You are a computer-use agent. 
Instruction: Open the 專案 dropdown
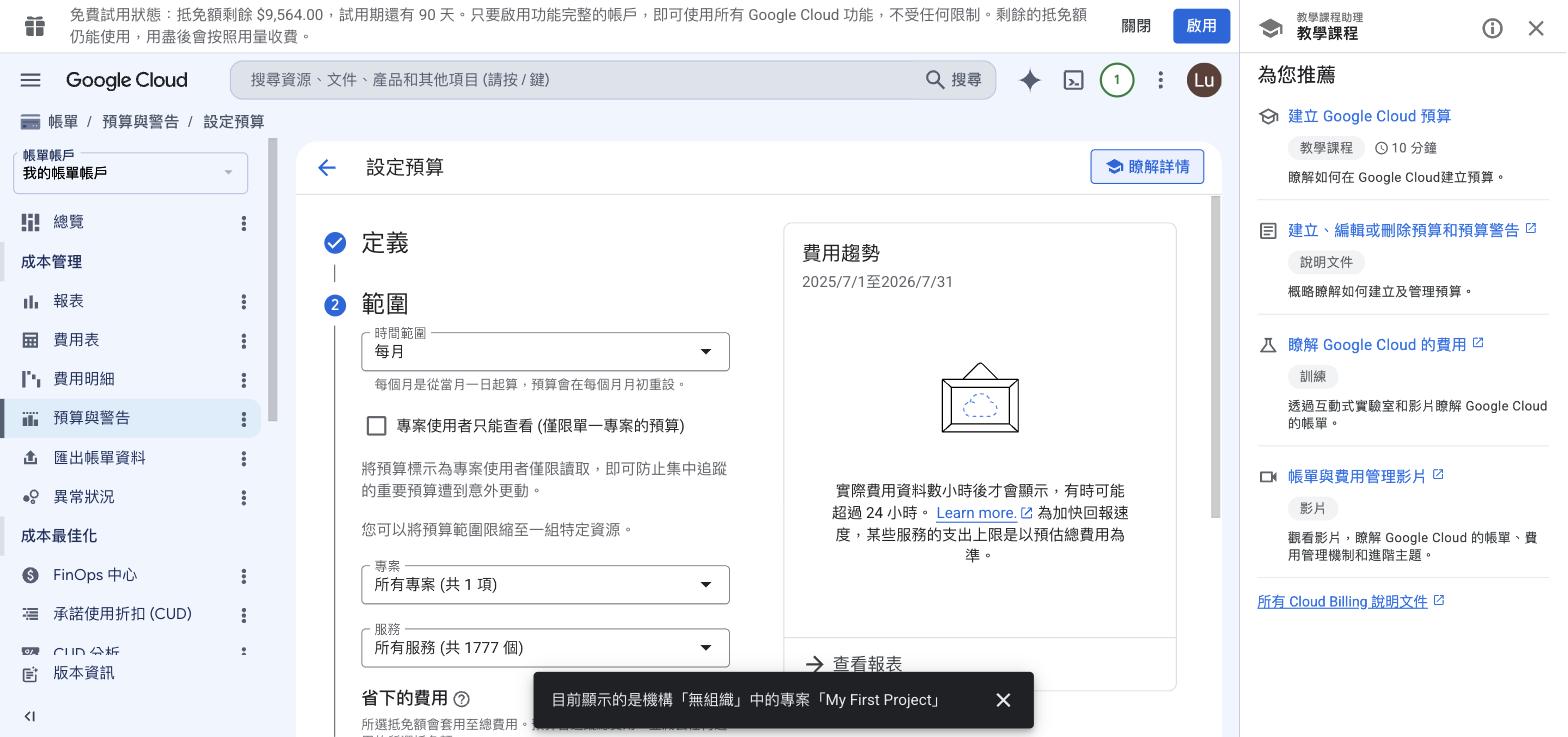[x=545, y=585]
